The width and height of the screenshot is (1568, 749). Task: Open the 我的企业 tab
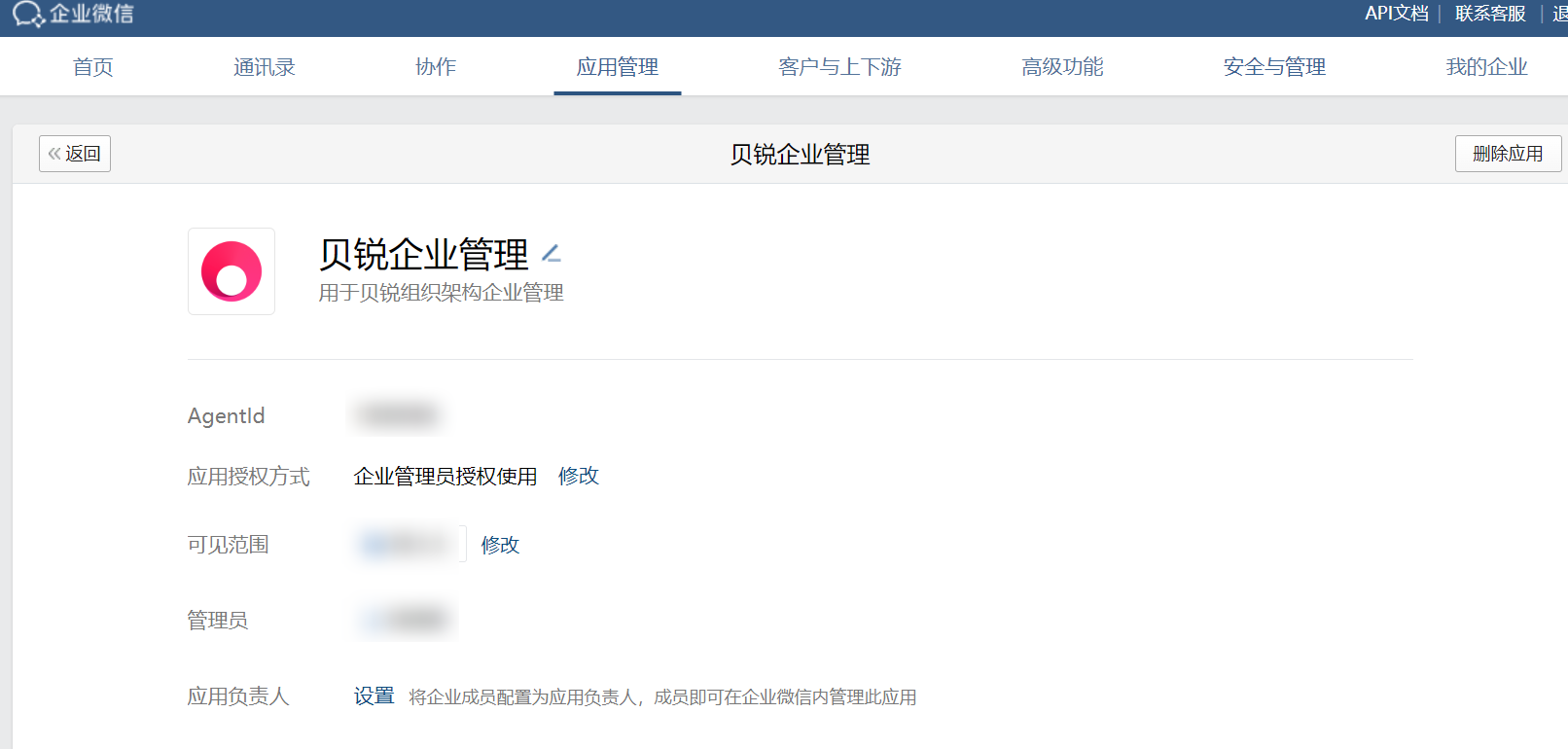point(1487,67)
